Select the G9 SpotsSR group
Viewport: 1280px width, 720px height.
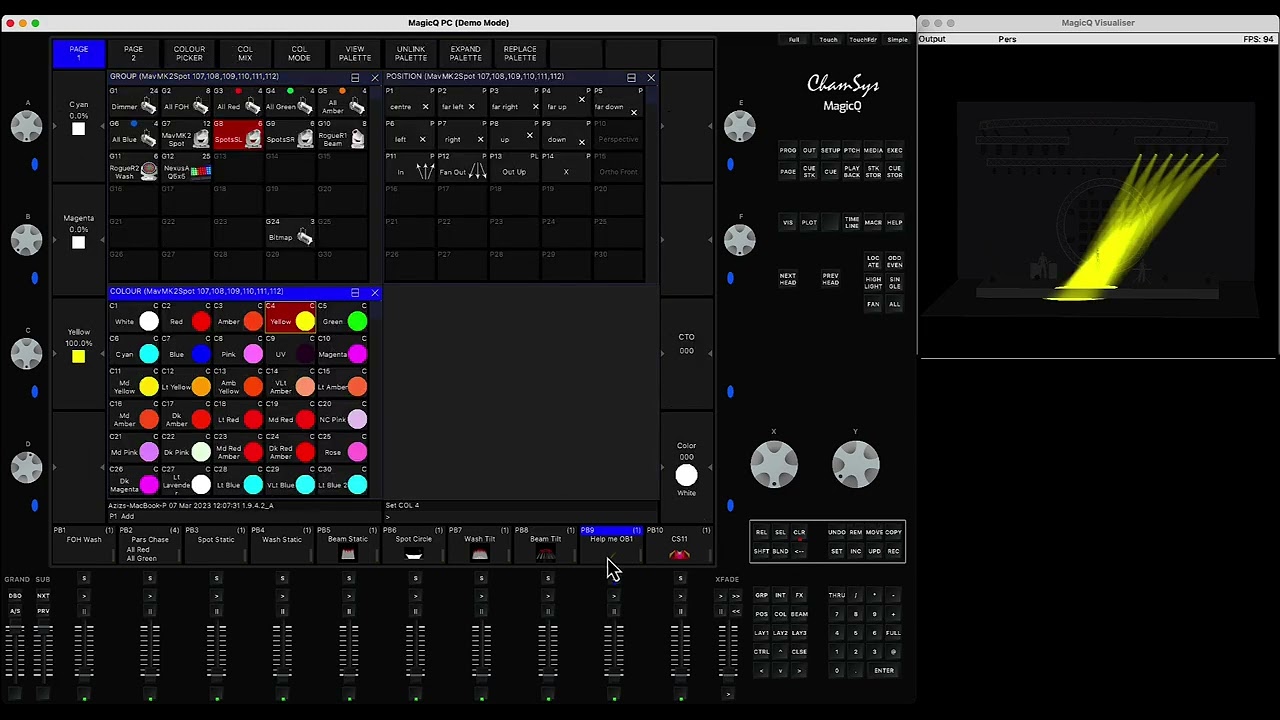[x=290, y=136]
